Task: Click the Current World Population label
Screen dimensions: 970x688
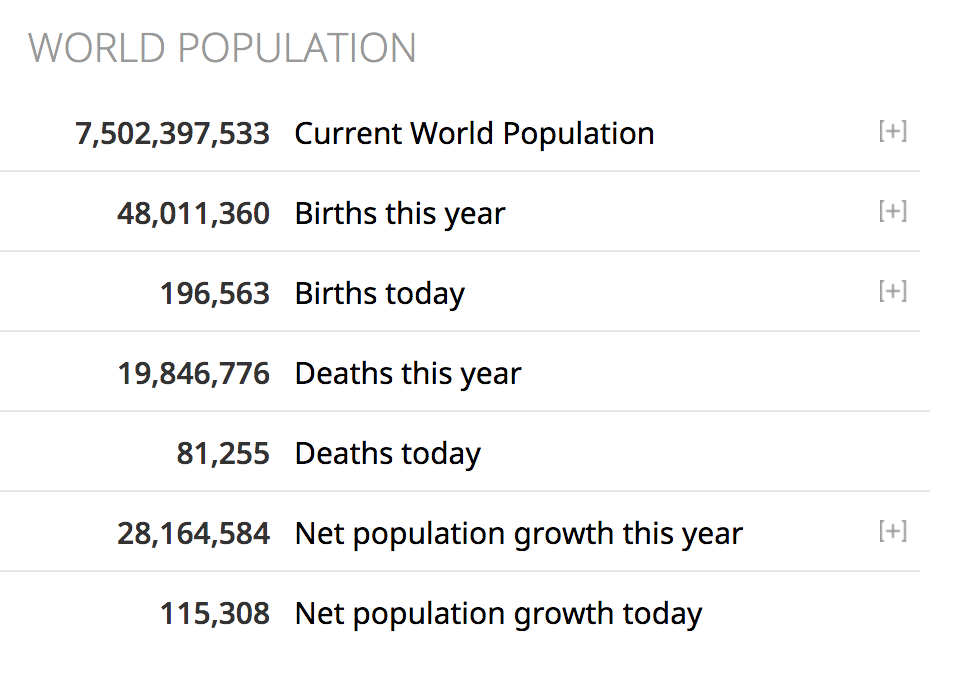Action: tap(474, 134)
